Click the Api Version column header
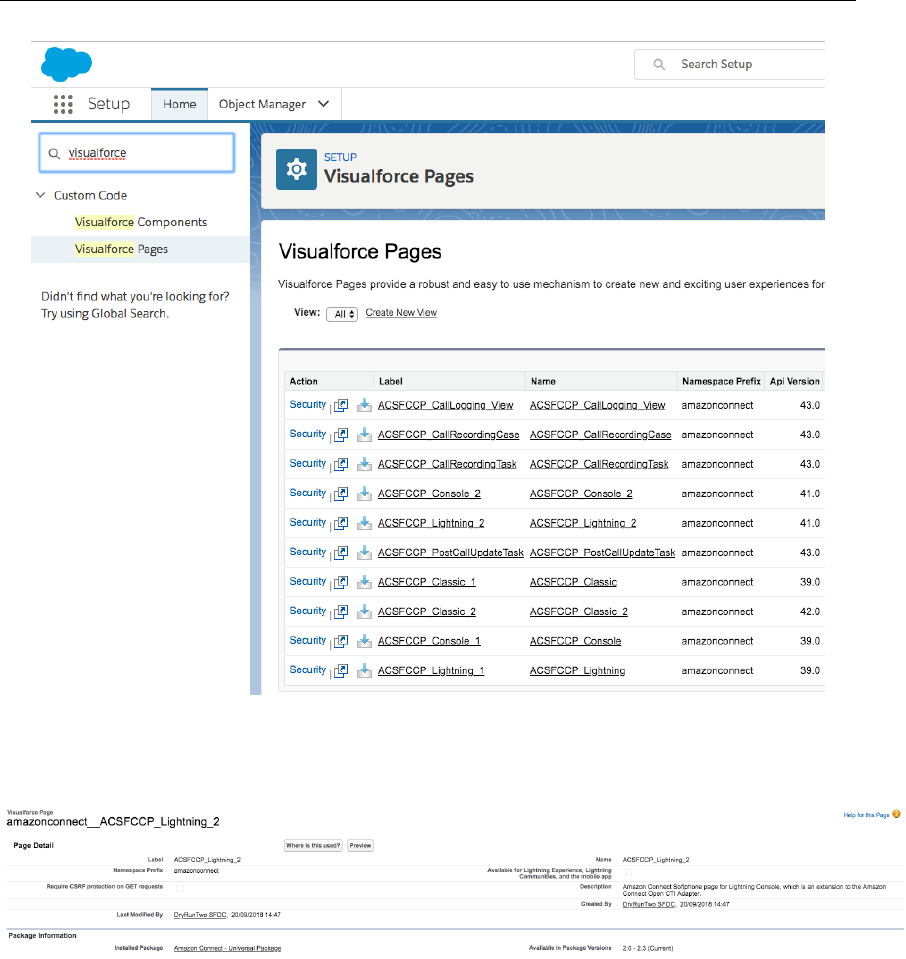 (x=795, y=381)
